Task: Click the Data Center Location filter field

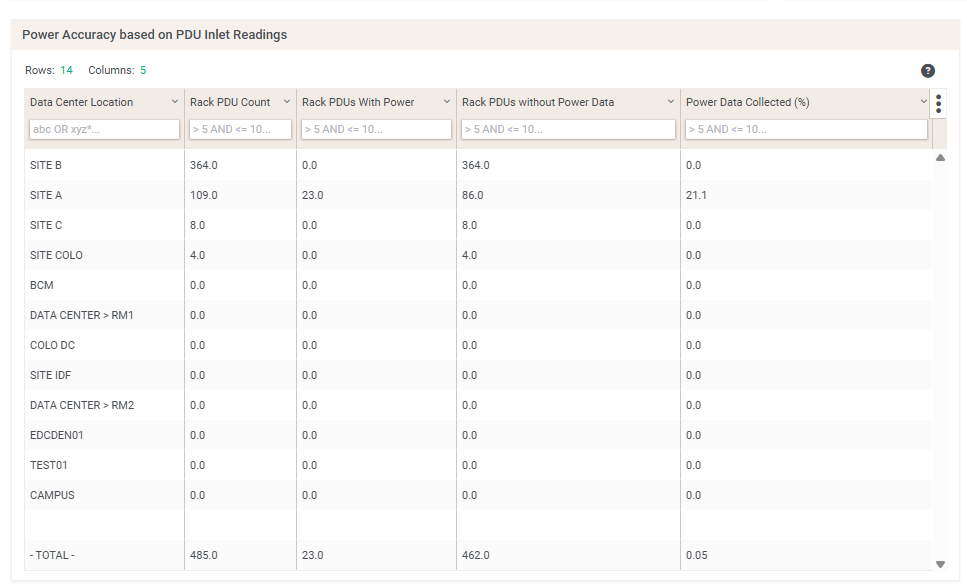Action: point(104,129)
